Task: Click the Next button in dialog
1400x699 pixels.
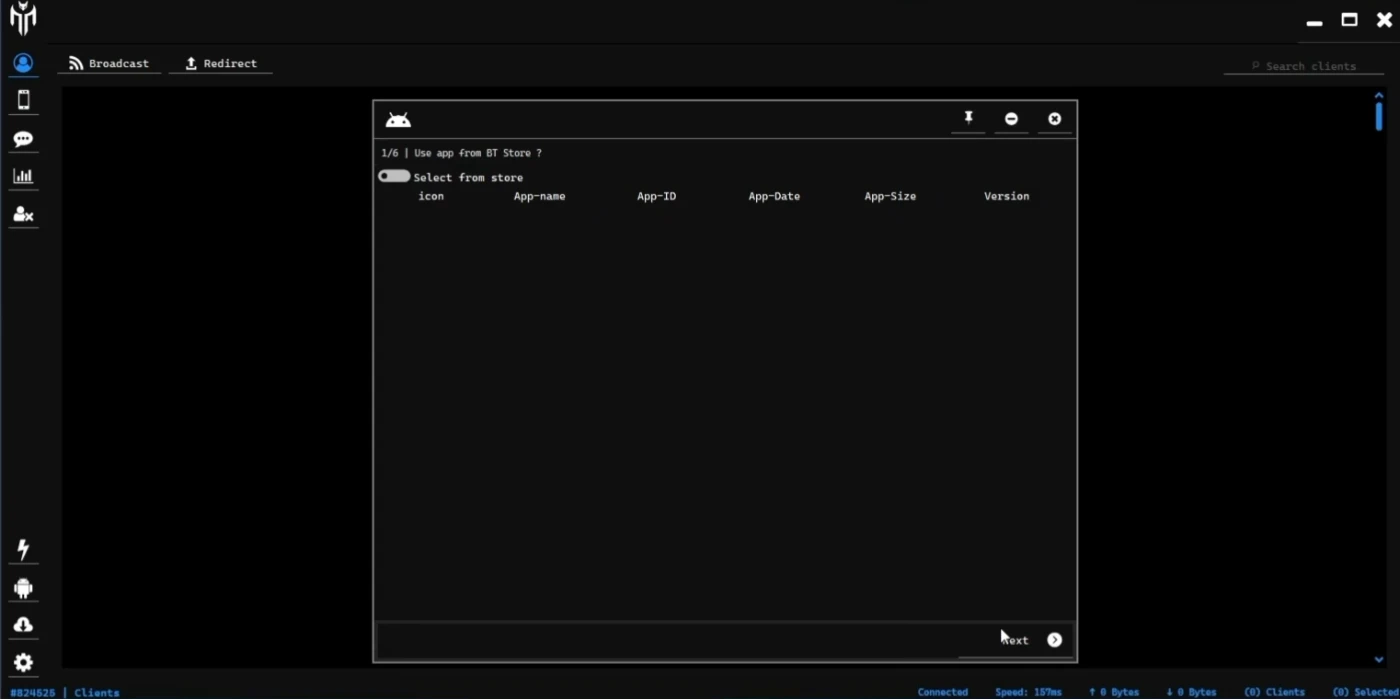Action: 1030,640
